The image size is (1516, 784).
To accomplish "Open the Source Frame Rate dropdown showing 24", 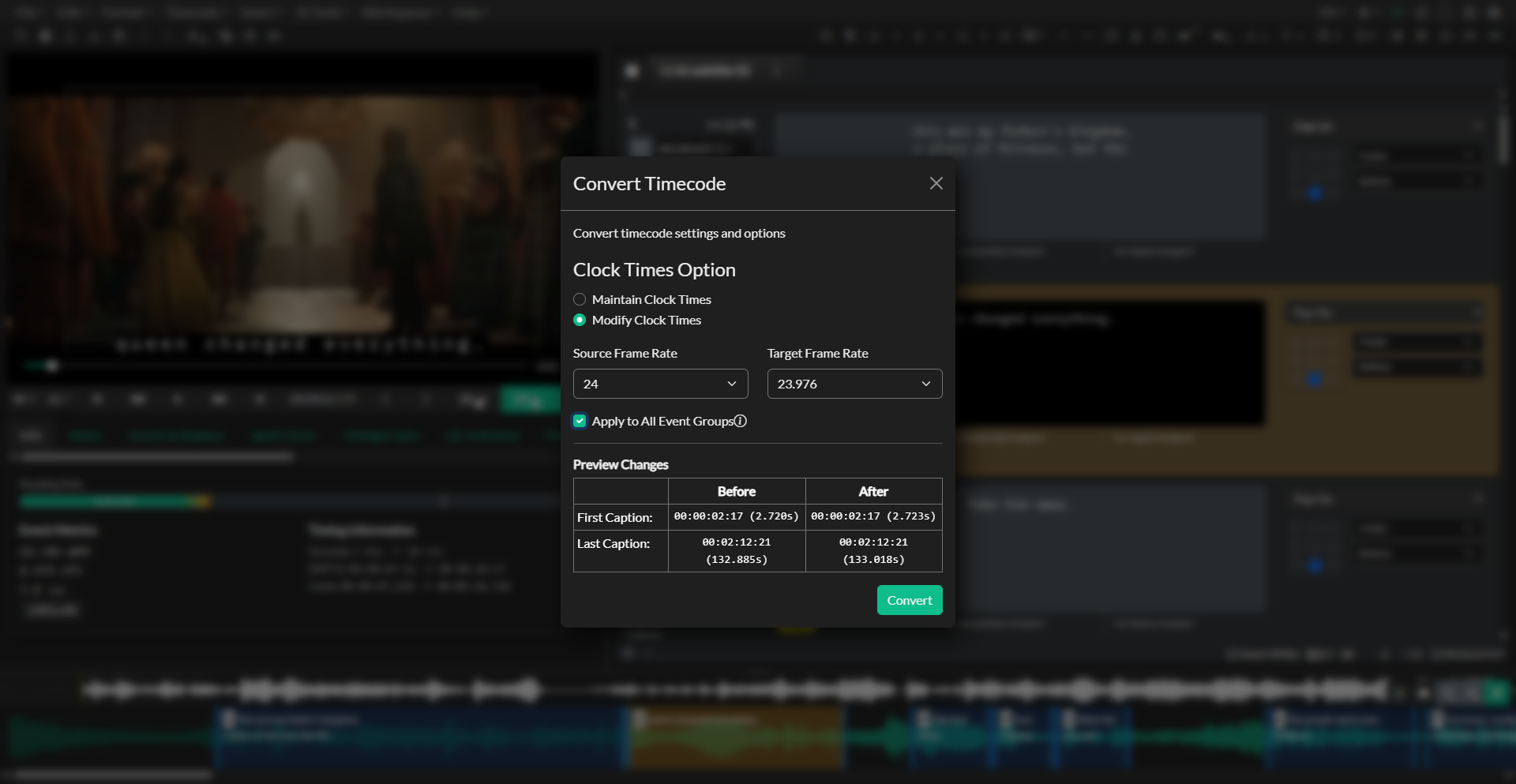I will point(660,384).
